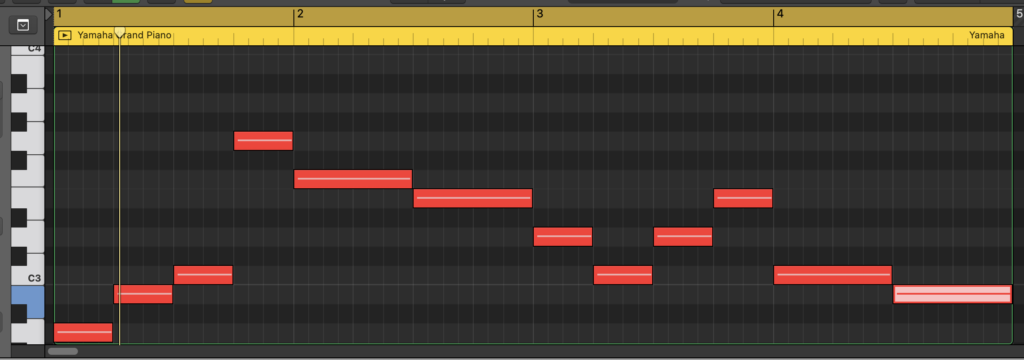Click bar 3 marker in the ruler
Image resolution: width=1024 pixels, height=360 pixels.
539,14
